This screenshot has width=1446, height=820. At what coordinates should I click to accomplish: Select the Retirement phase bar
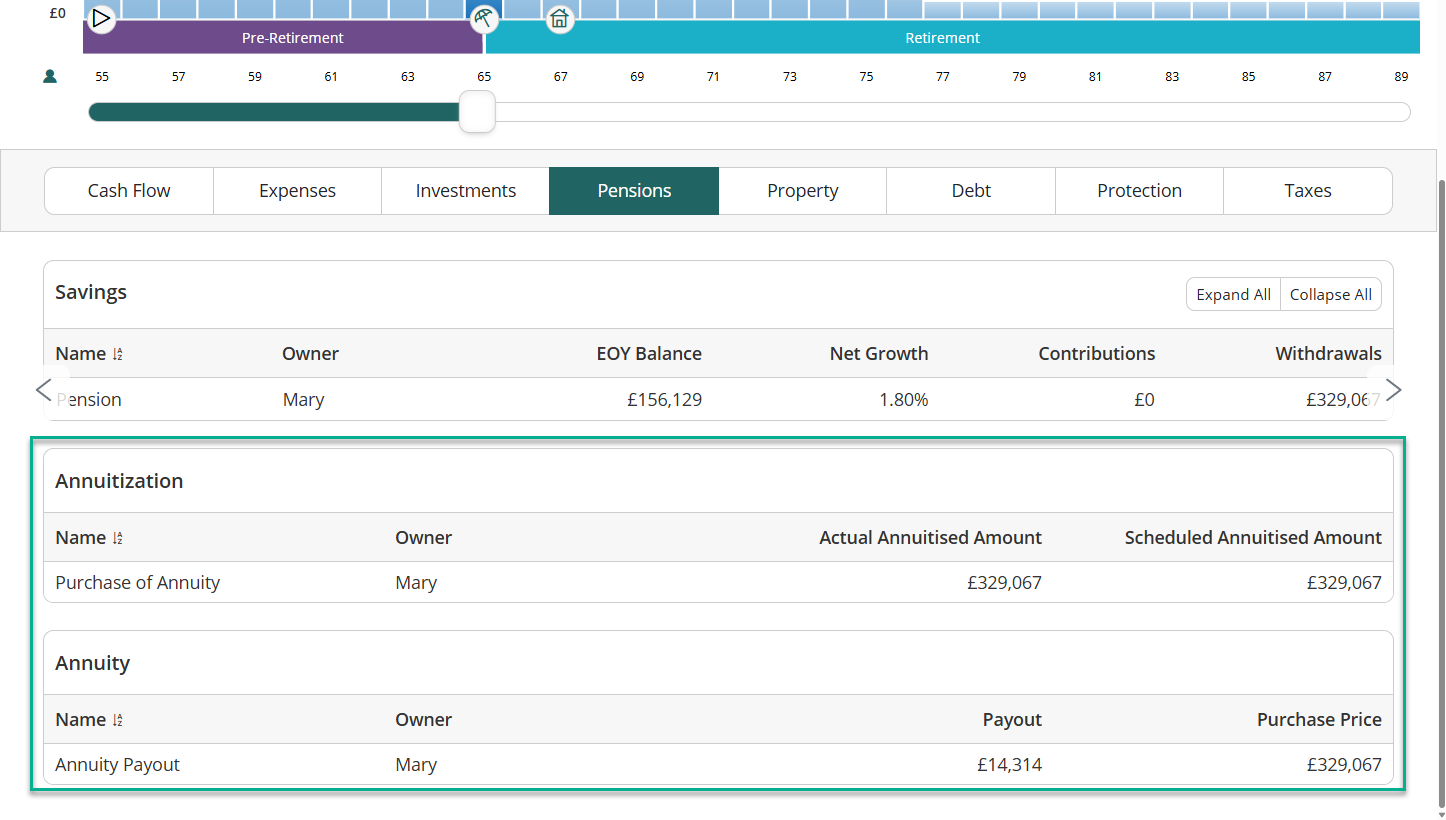[942, 38]
